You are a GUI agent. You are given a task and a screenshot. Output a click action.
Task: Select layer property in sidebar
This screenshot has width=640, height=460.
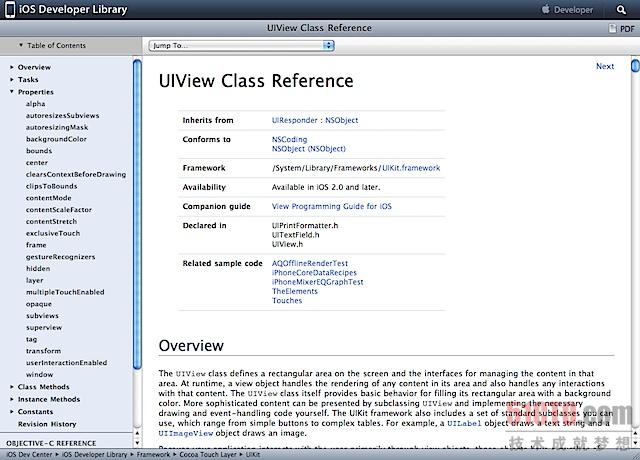click(x=34, y=280)
